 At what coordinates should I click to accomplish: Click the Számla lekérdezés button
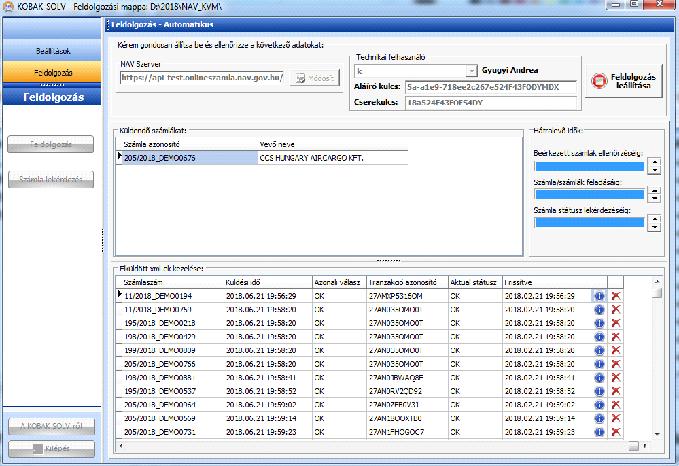51,179
